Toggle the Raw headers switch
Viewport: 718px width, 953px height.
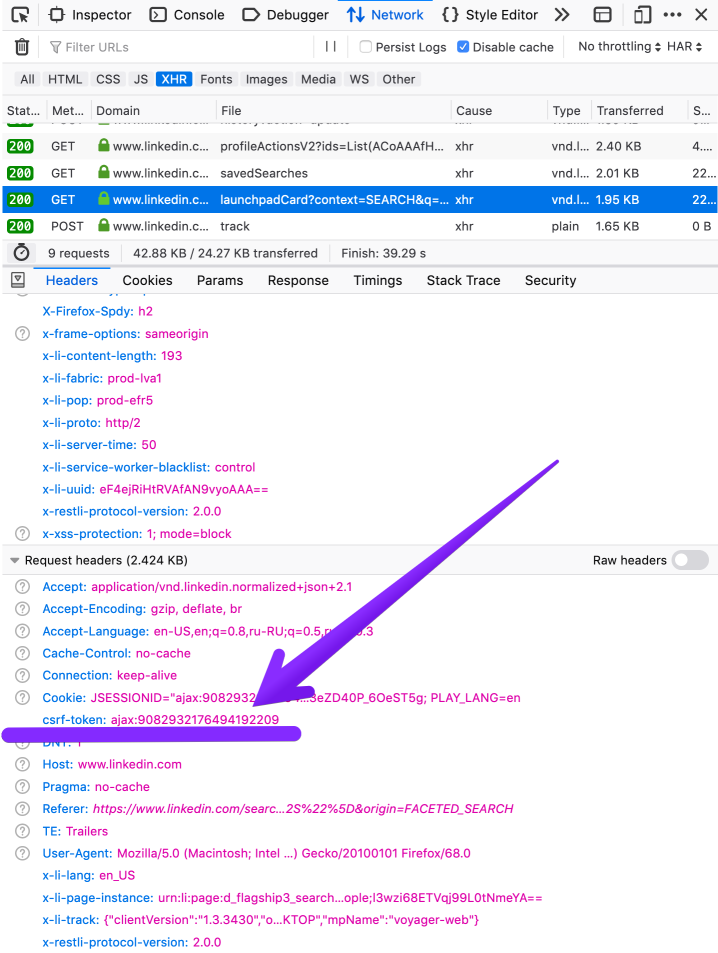[x=691, y=560]
